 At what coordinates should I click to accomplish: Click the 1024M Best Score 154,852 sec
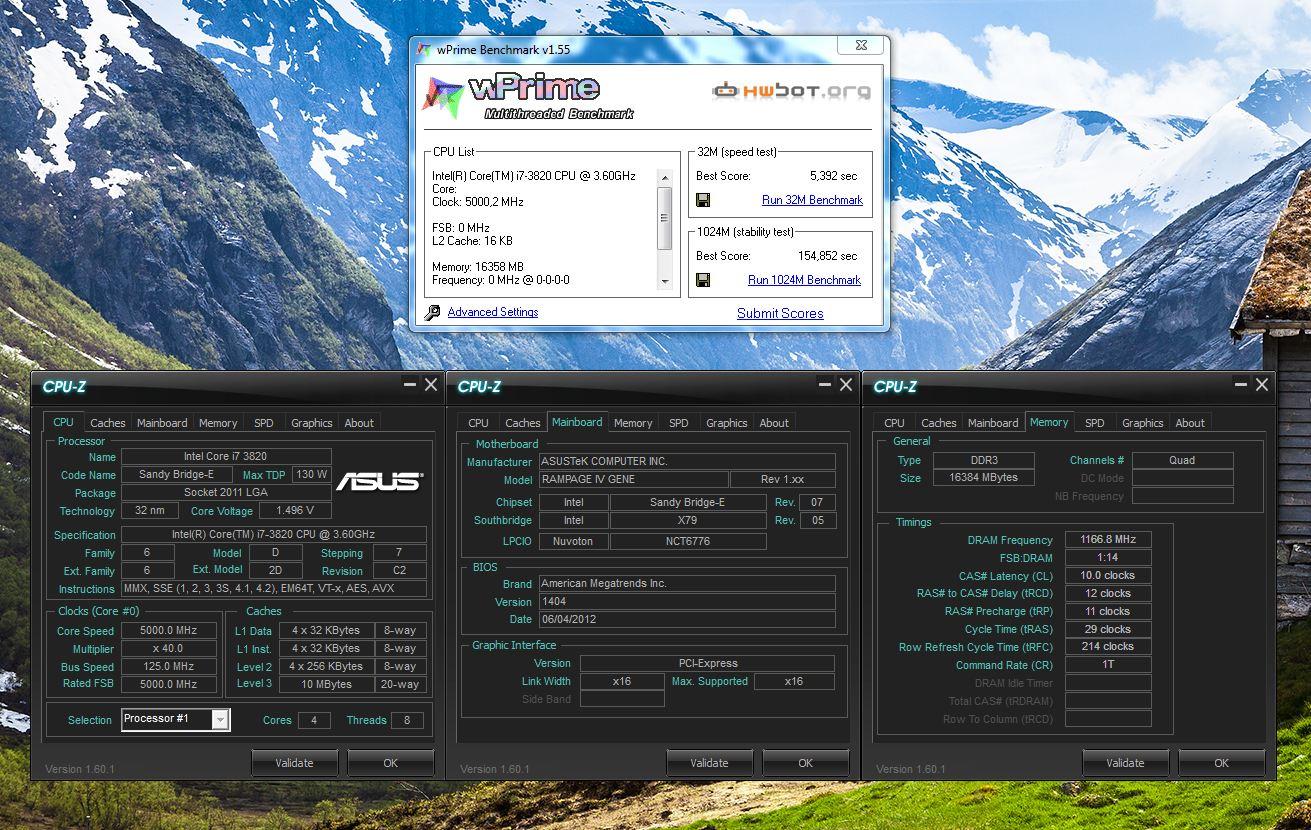pos(827,256)
